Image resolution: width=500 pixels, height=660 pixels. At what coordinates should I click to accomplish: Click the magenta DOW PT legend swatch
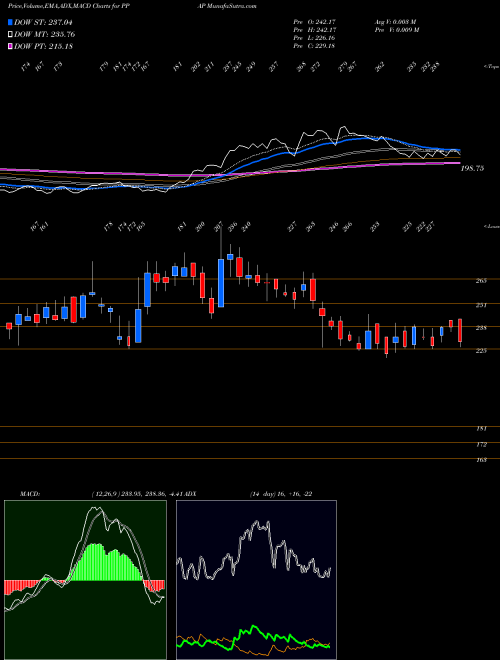[x=10, y=46]
